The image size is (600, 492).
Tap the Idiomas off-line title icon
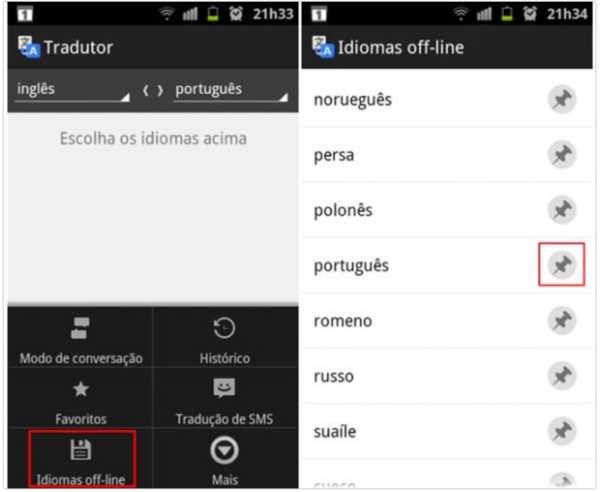(323, 47)
